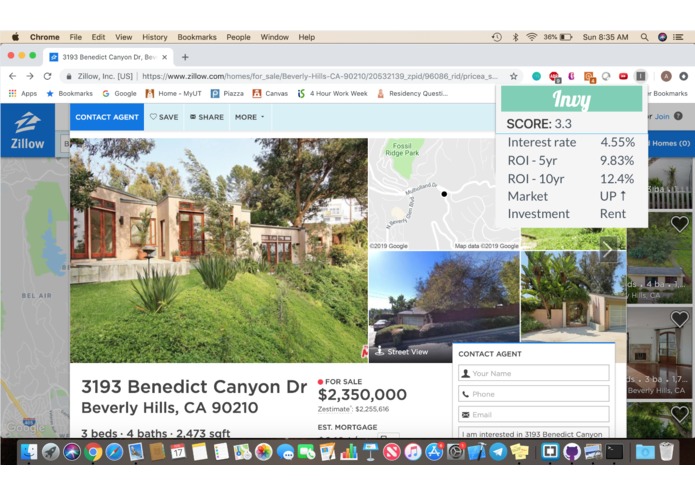The height and width of the screenshot is (494, 695).
Task: Click the browser forward arrow
Action: pyautogui.click(x=30, y=76)
